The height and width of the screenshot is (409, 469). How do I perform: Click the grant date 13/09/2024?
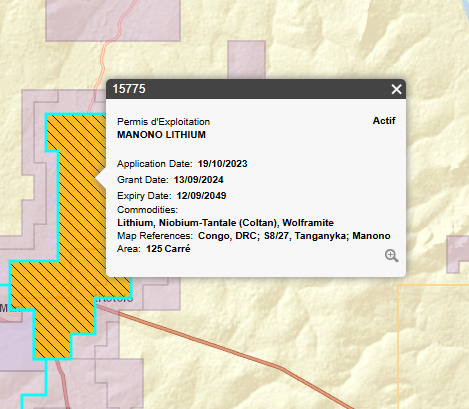tap(198, 180)
